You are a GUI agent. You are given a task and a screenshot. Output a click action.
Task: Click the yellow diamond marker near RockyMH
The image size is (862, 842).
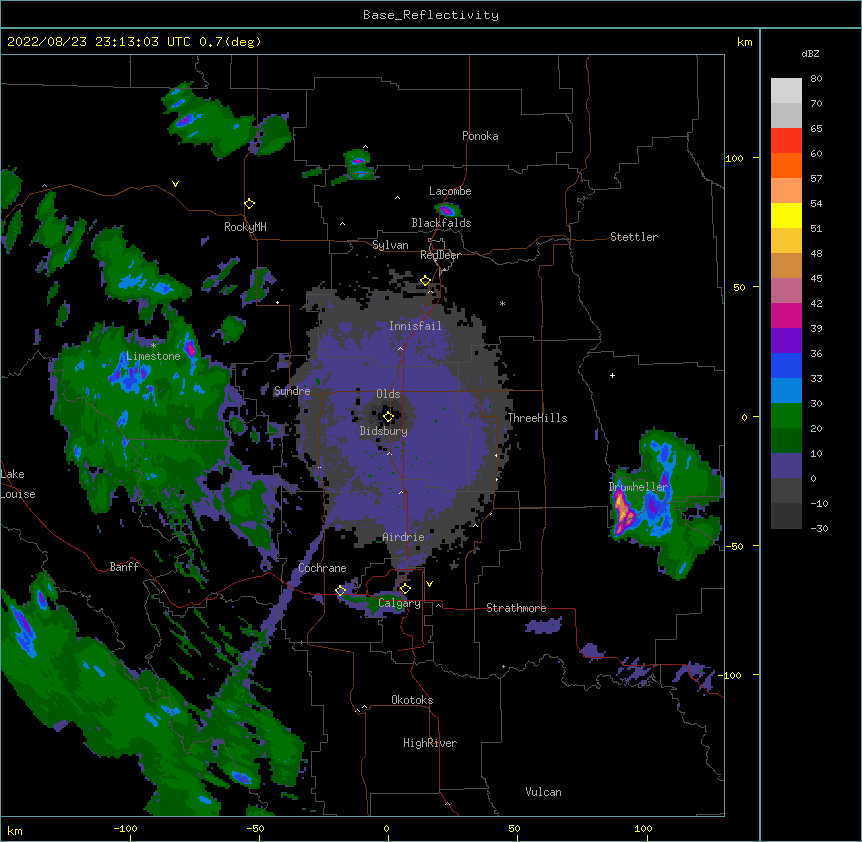point(249,204)
